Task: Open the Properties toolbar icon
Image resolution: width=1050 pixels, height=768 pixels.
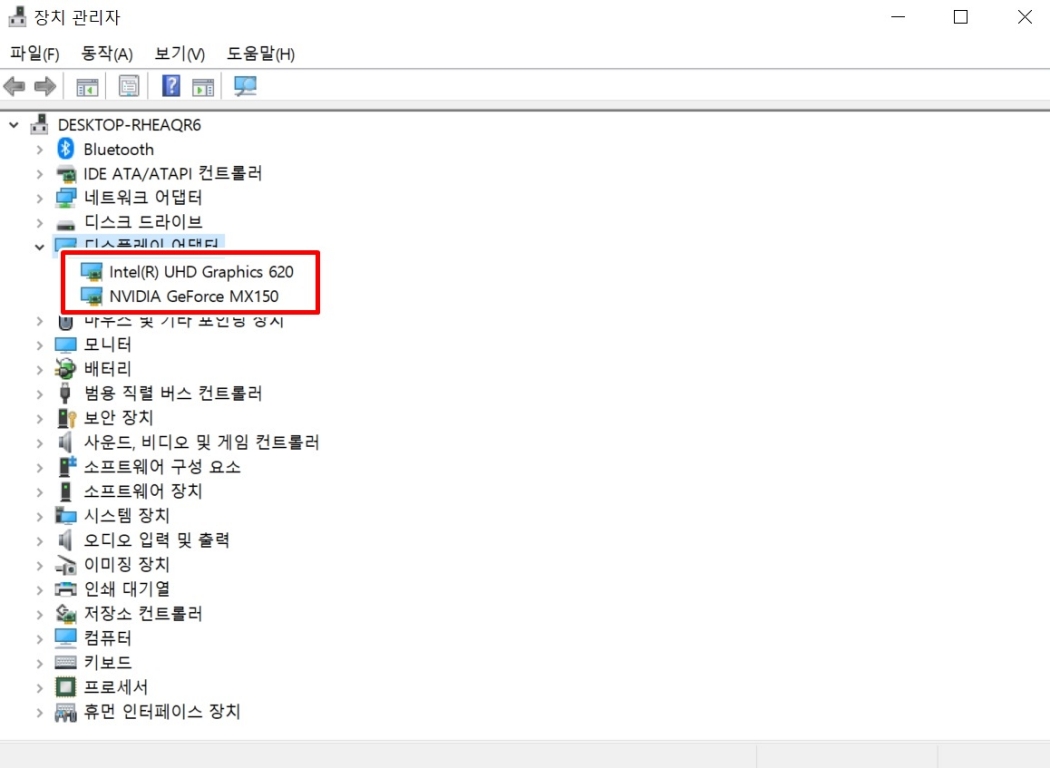Action: (129, 86)
